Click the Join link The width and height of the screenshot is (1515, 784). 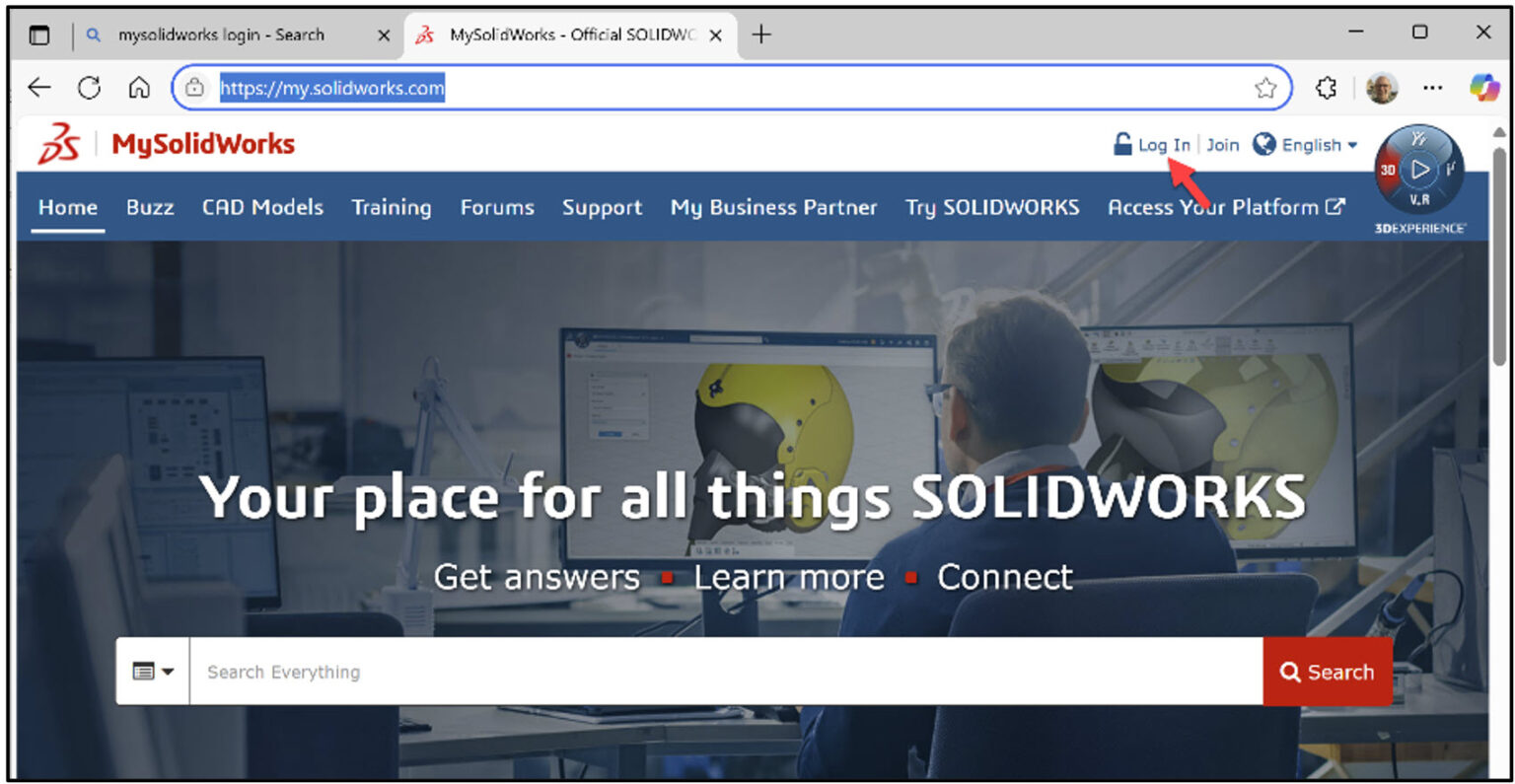click(x=1223, y=144)
